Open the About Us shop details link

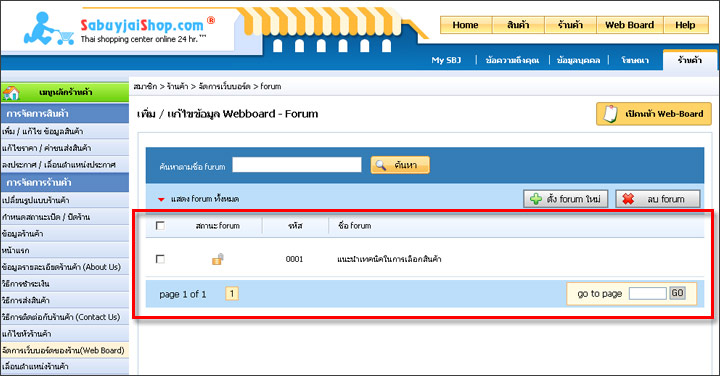61,267
